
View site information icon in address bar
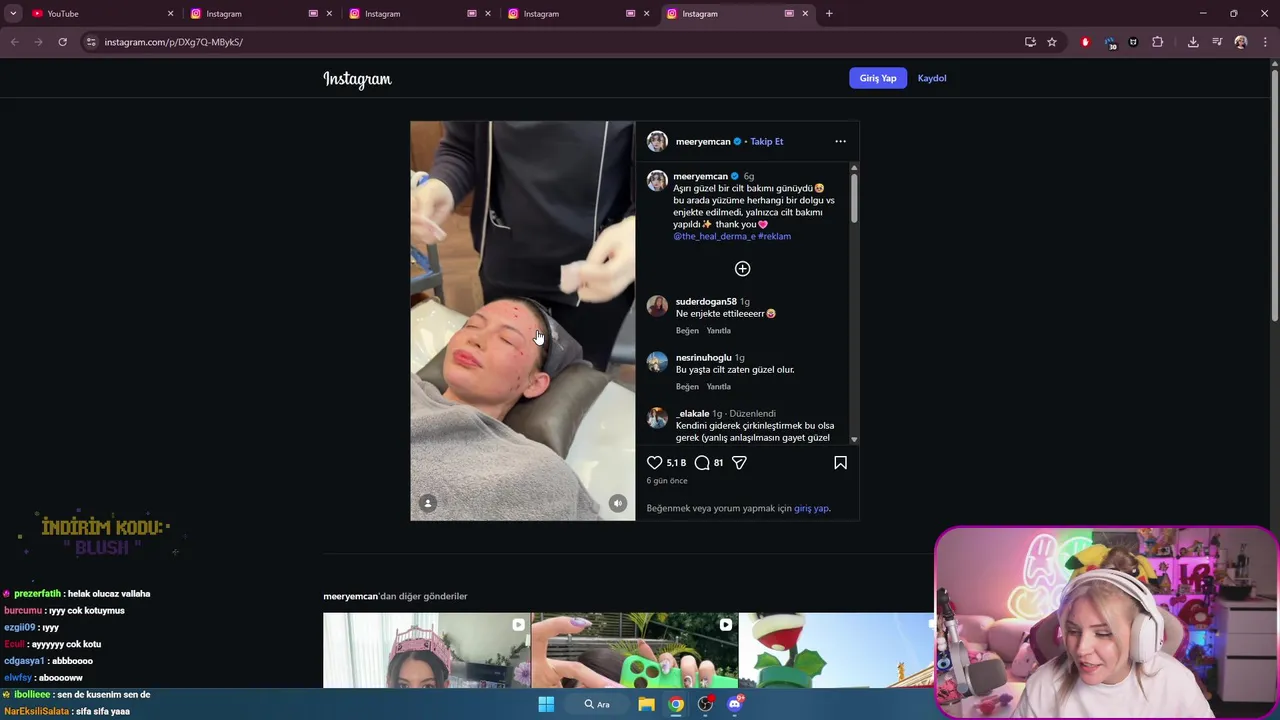coord(91,42)
